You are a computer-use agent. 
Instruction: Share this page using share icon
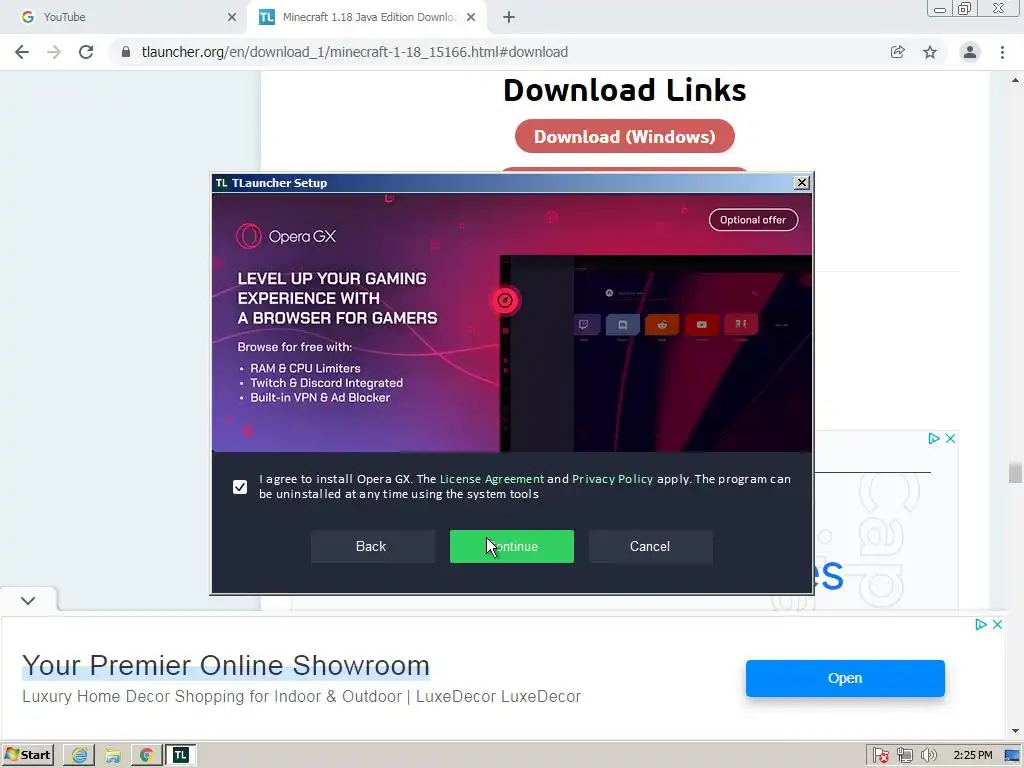pyautogui.click(x=898, y=52)
